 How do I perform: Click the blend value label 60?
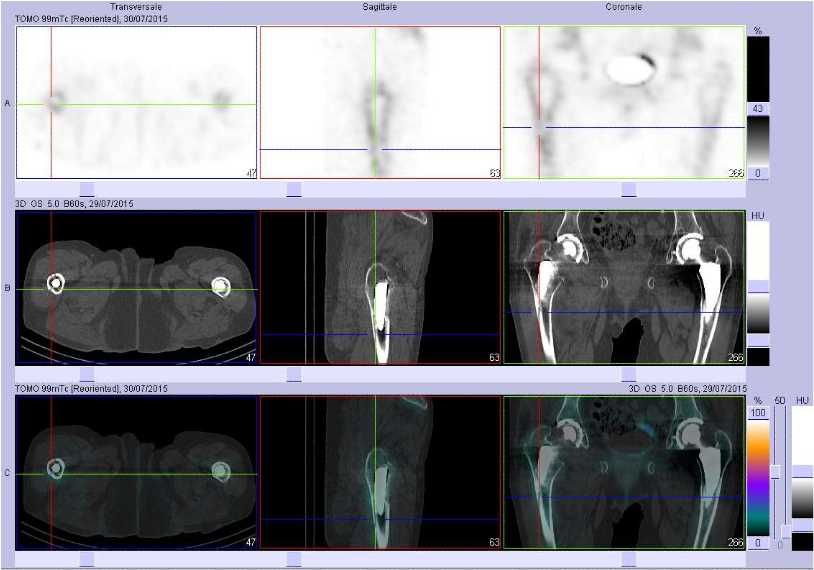(x=780, y=400)
